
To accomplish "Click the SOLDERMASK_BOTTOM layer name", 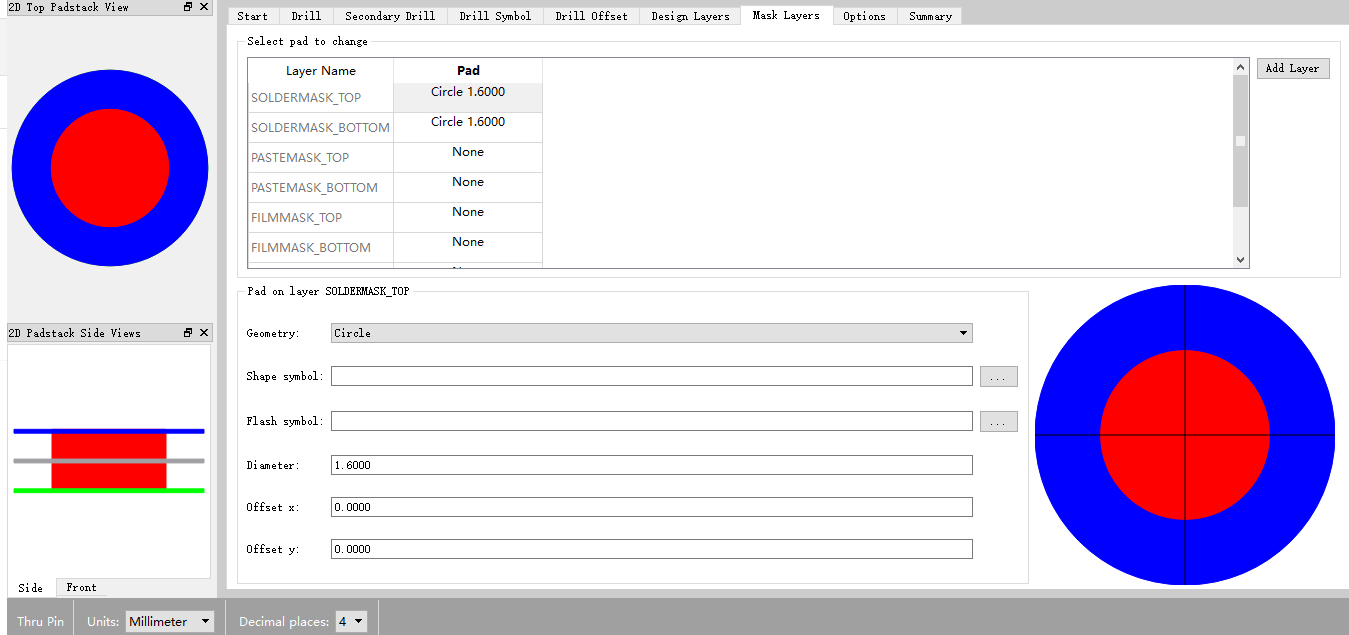I will coord(320,128).
